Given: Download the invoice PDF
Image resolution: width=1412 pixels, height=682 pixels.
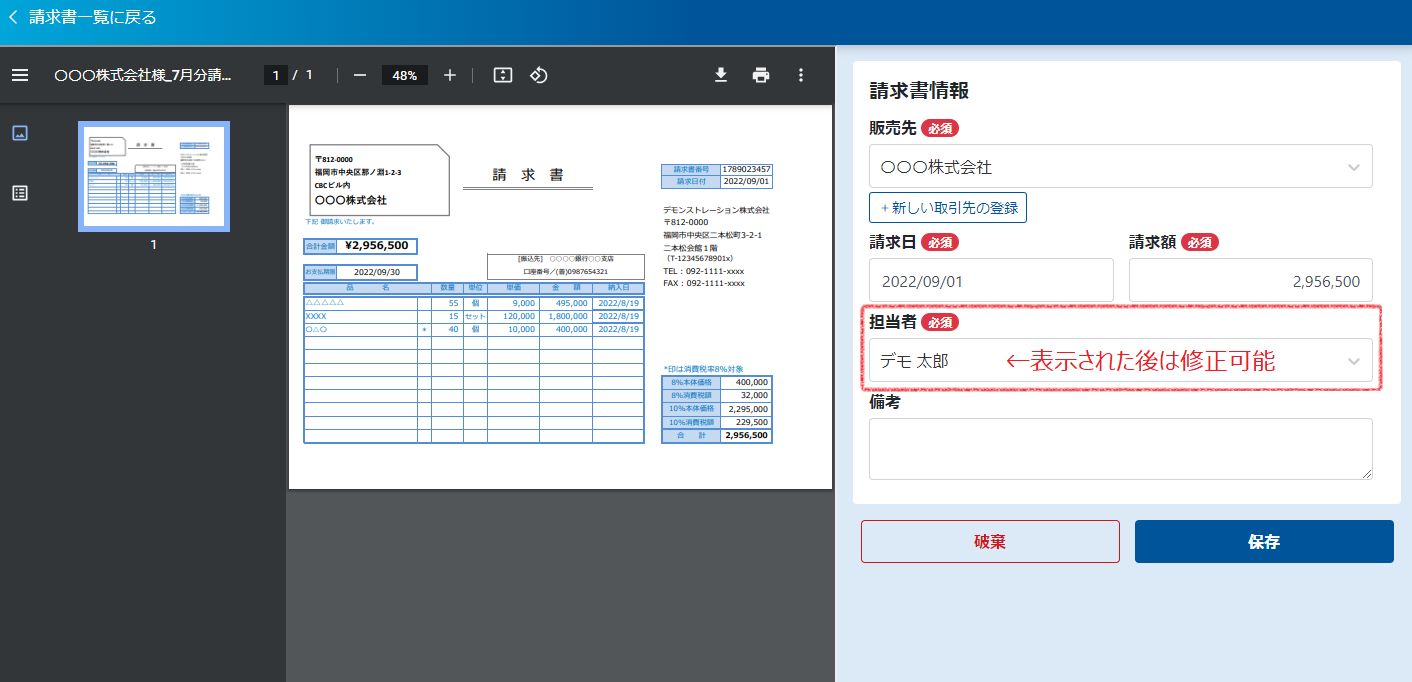Looking at the screenshot, I should [721, 75].
